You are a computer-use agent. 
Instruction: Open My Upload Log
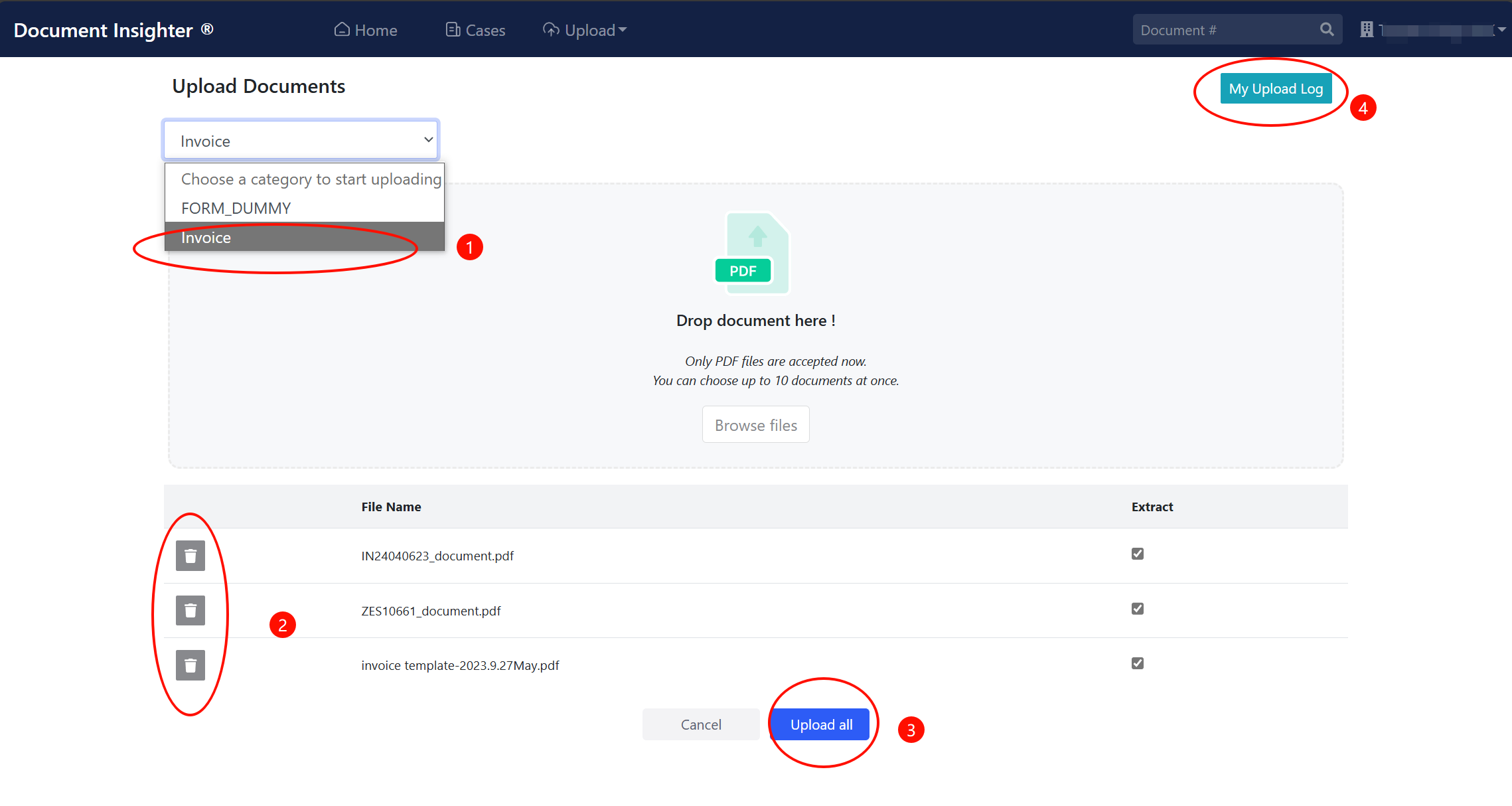[1275, 89]
